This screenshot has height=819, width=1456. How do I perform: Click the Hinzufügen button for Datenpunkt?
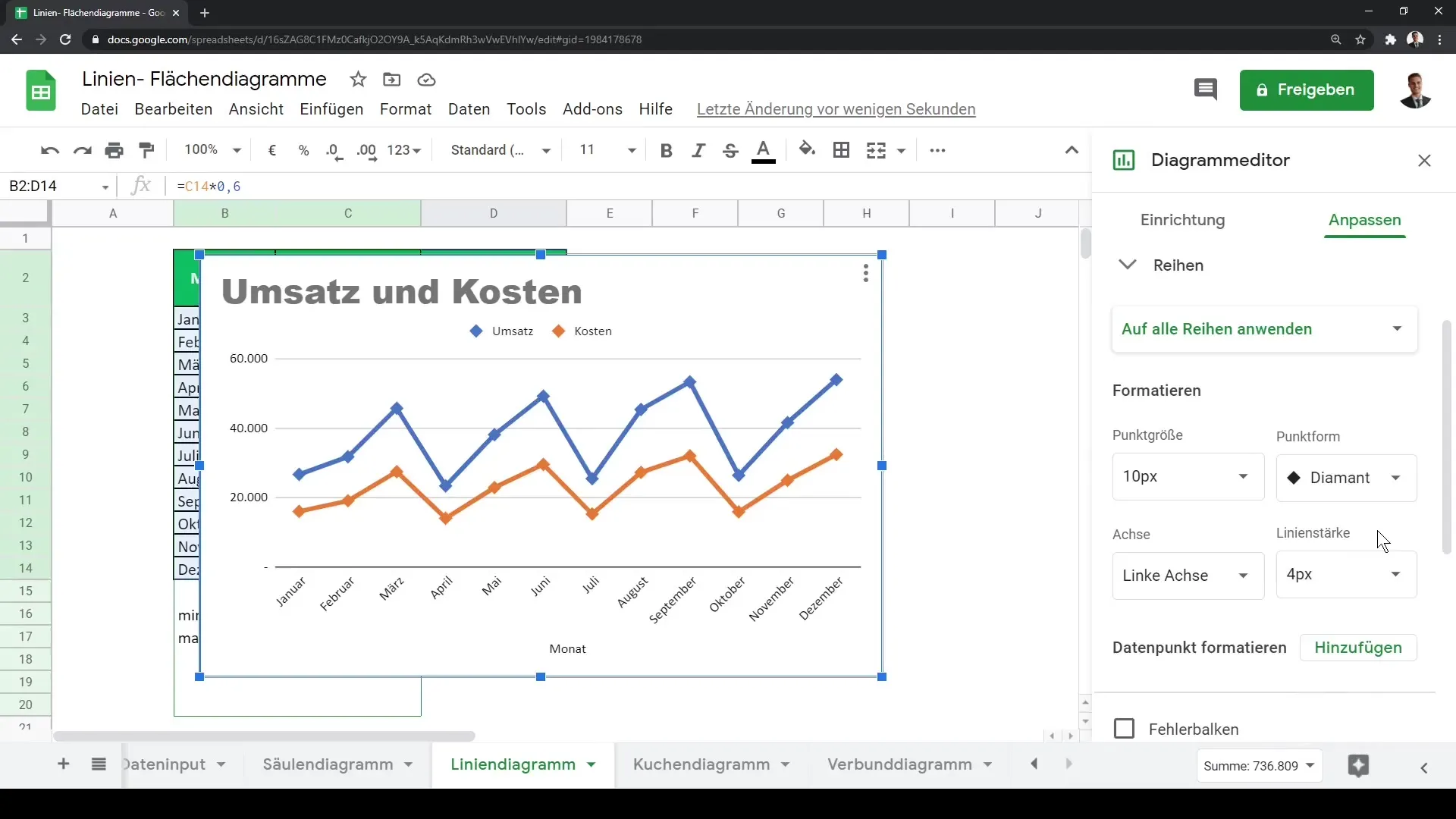1358,647
